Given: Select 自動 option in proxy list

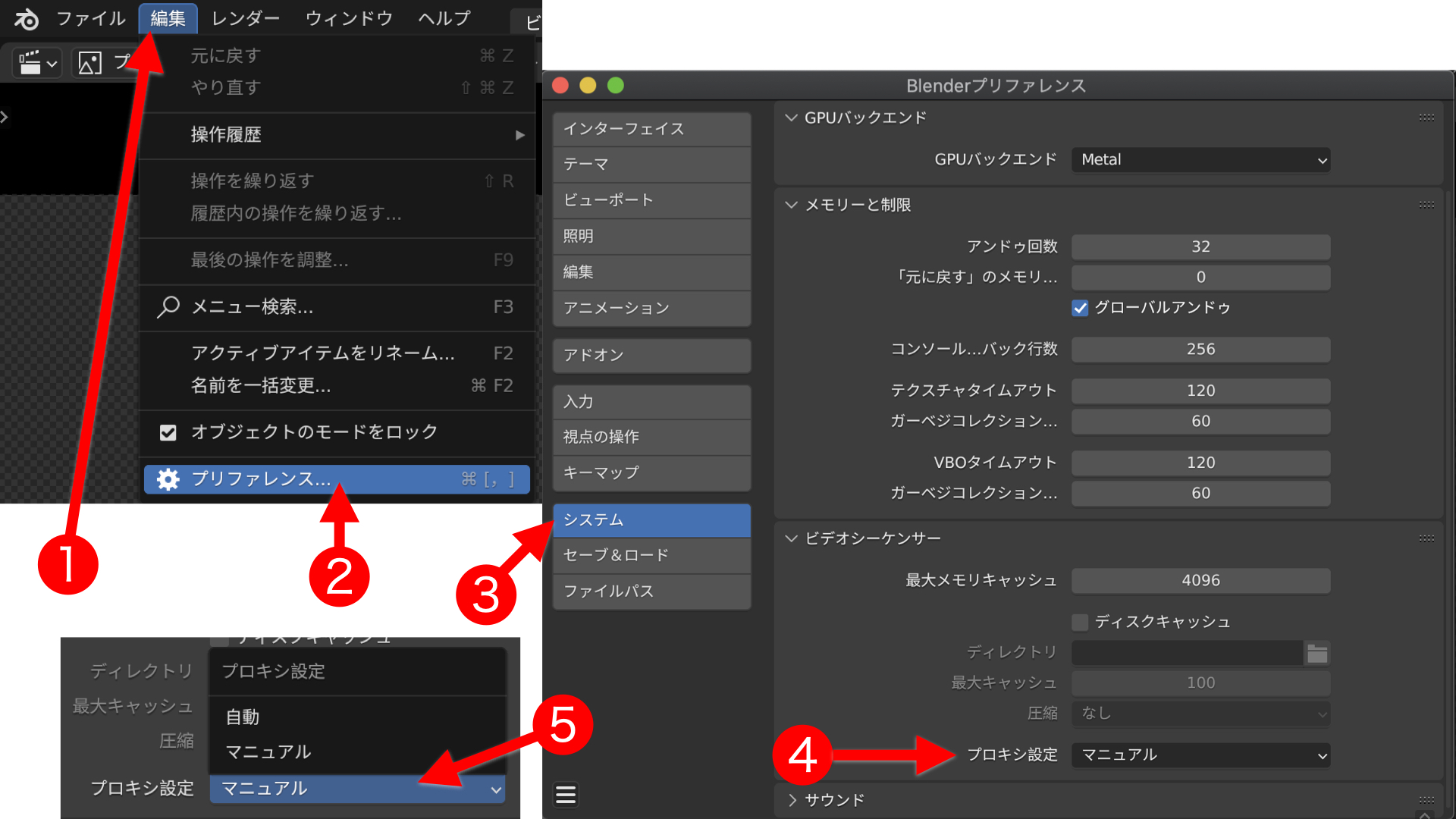Looking at the screenshot, I should [x=357, y=717].
